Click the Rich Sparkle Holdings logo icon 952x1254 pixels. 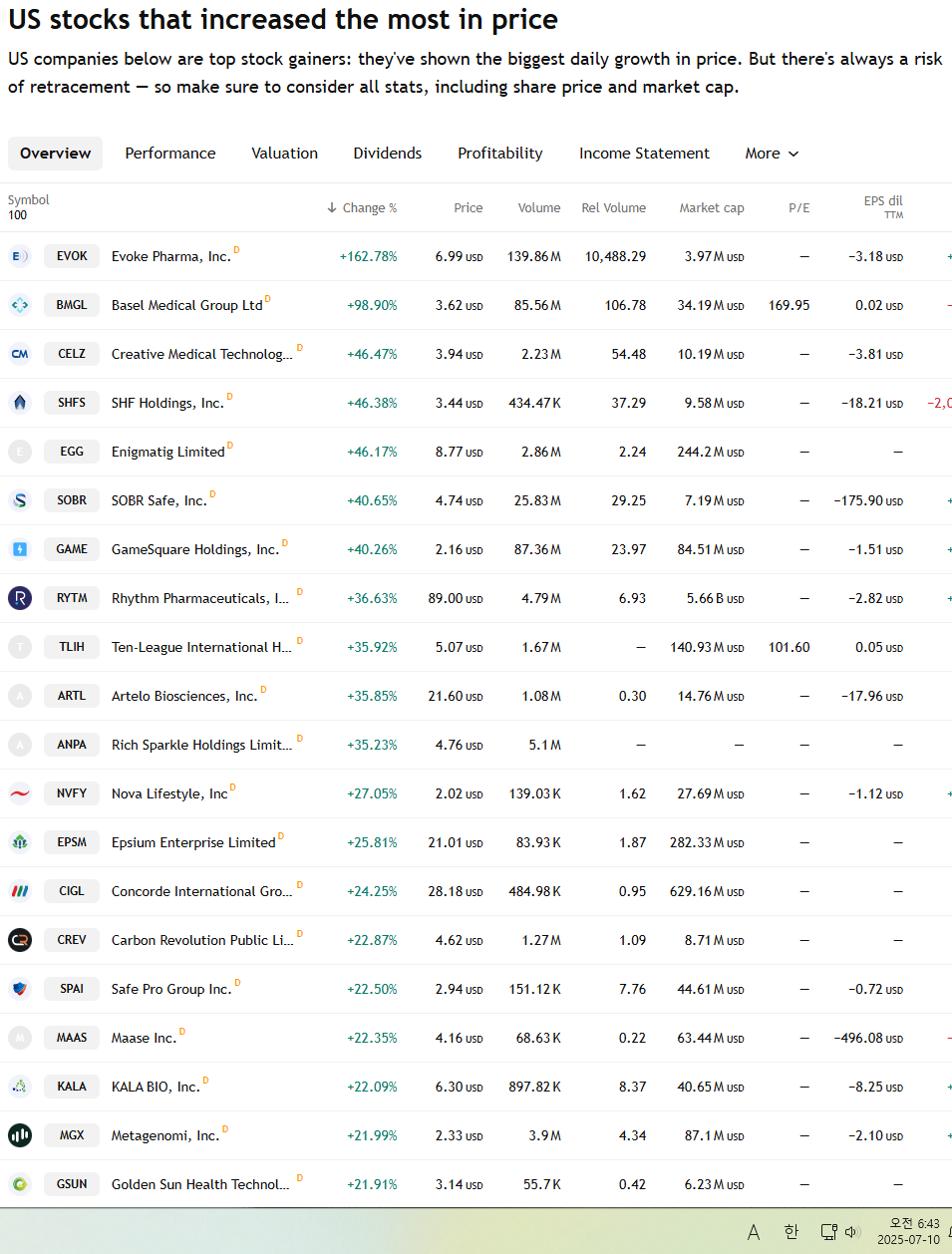20,745
